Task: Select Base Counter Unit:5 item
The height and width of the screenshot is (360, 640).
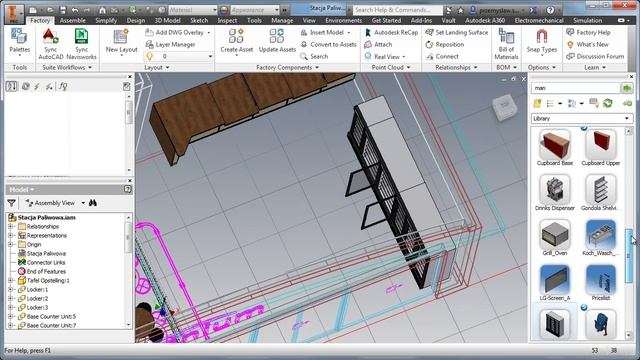Action: 51,316
